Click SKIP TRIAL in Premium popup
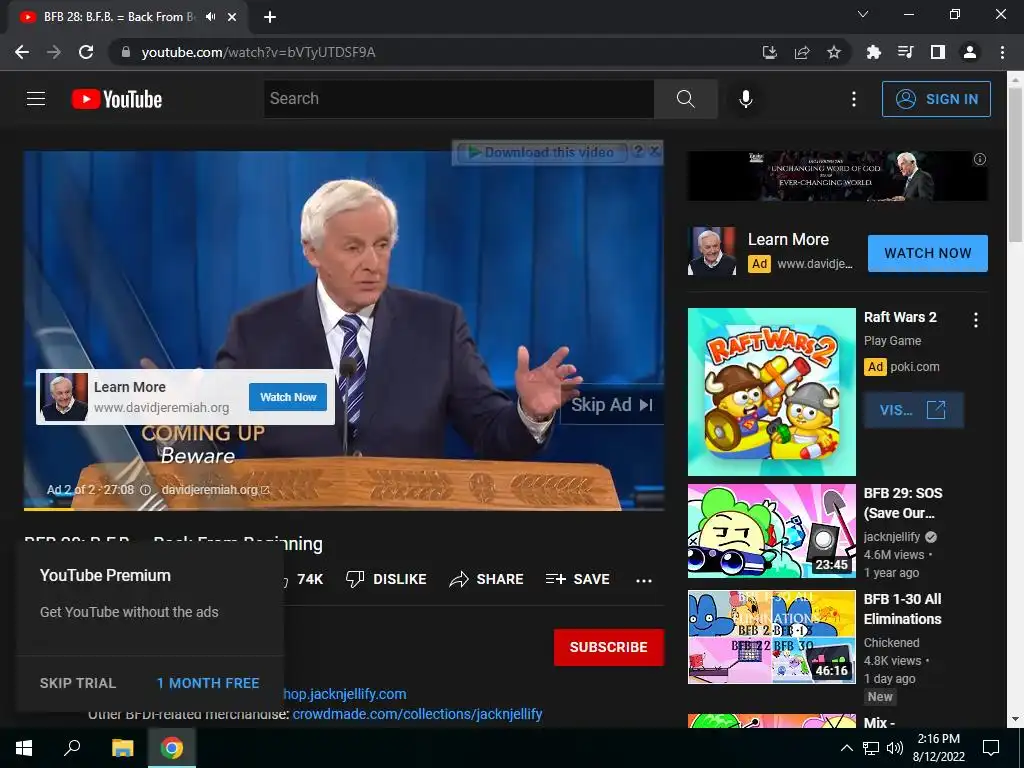1024x768 pixels. click(78, 683)
